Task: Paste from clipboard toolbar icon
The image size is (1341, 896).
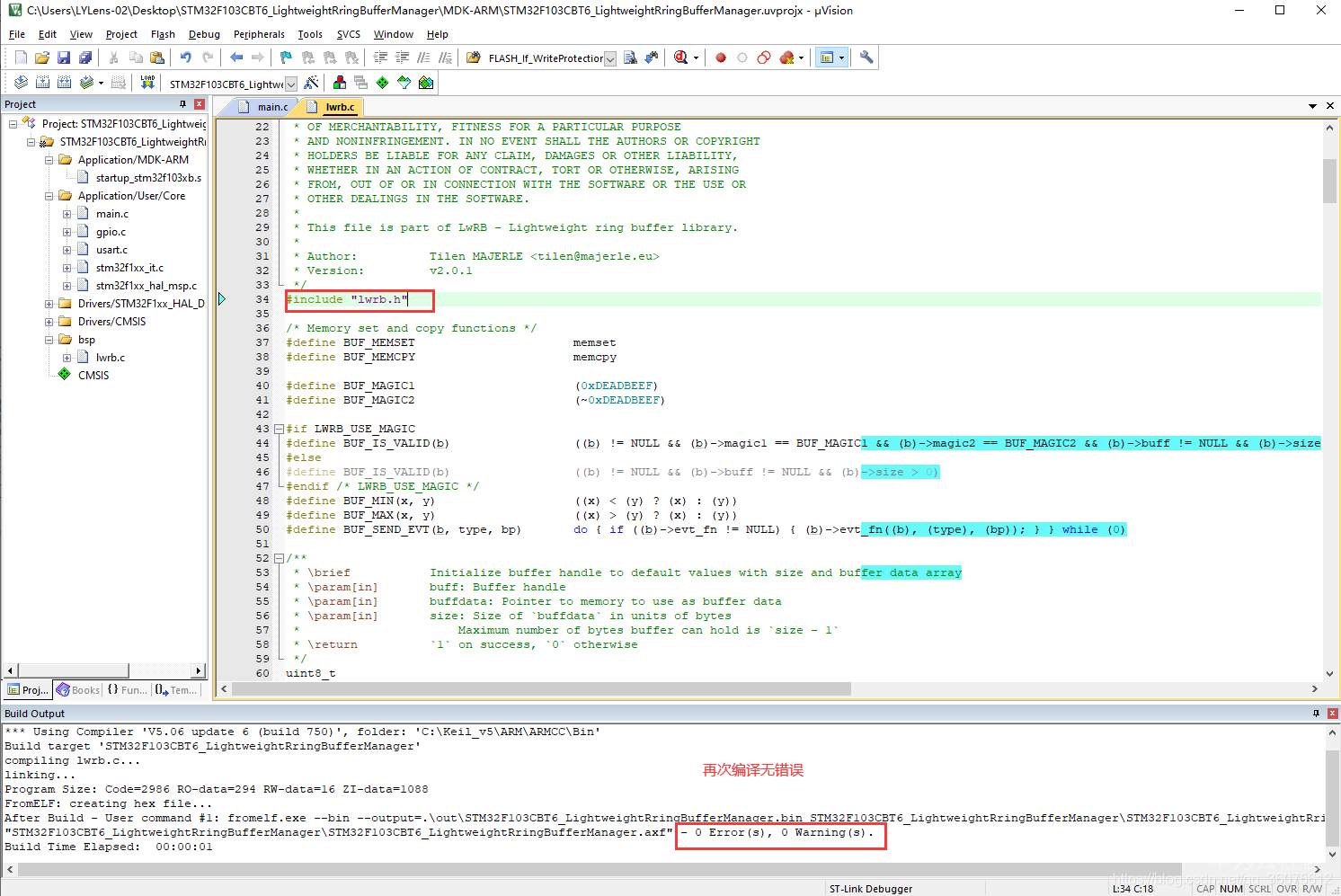Action: point(157,58)
